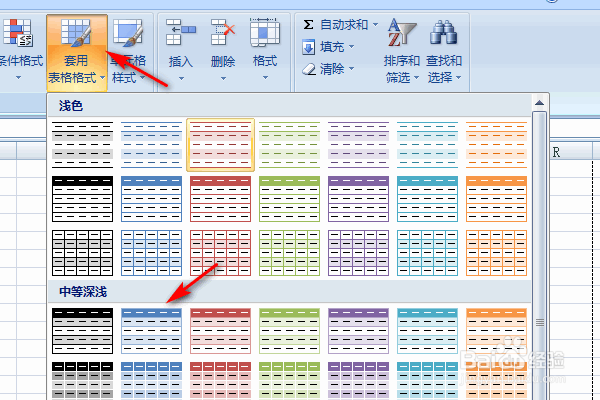Select red medium style in bottom partial row
The image size is (600, 400).
[220, 380]
